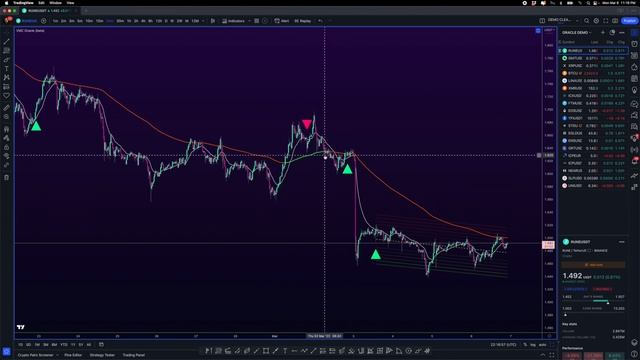Screen dimensions: 640x360
Task: Open the Alerts panel in right sidebar
Action: pos(634,44)
